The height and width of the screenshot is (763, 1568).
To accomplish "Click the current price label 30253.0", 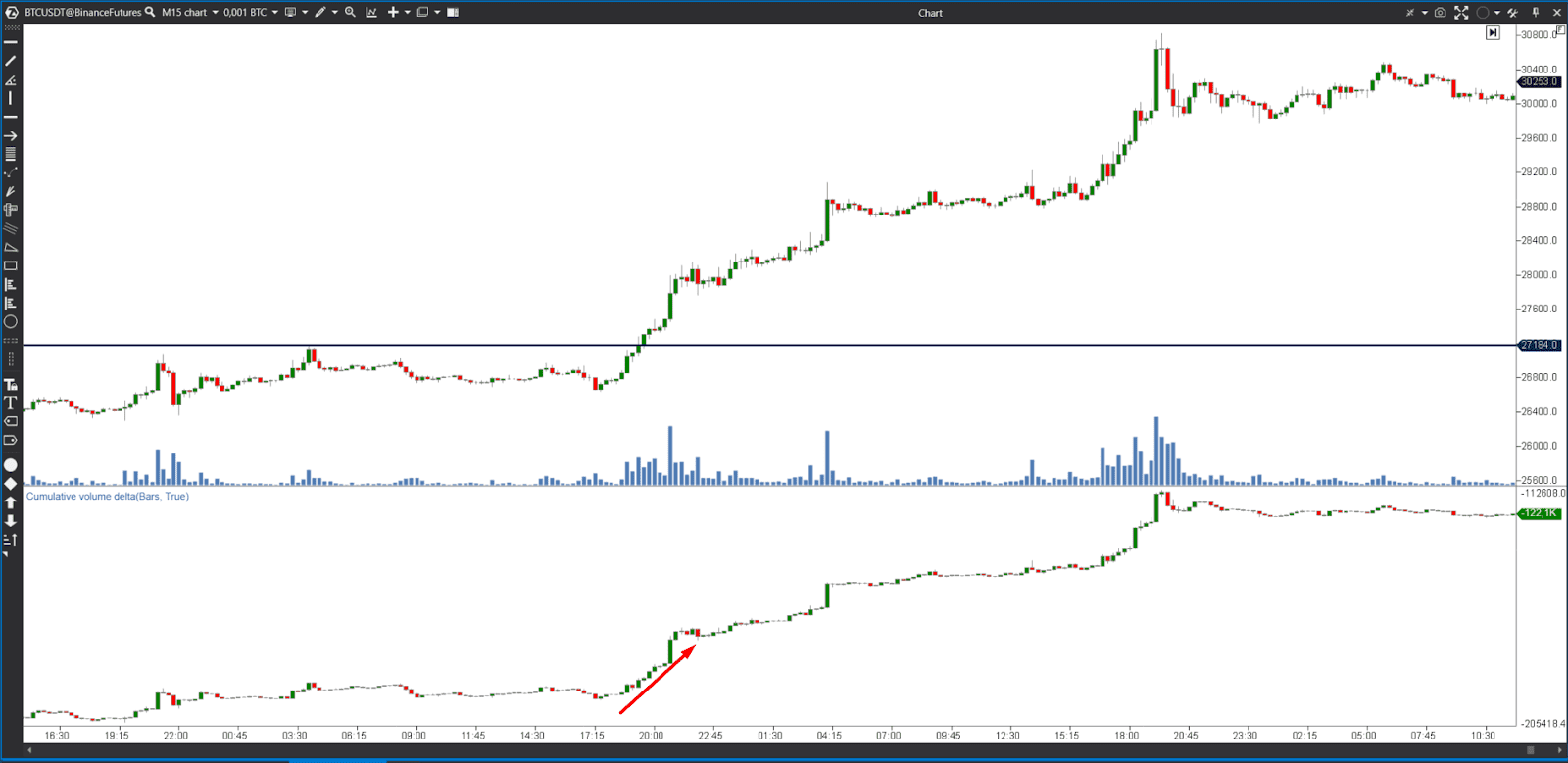I will tap(1539, 81).
